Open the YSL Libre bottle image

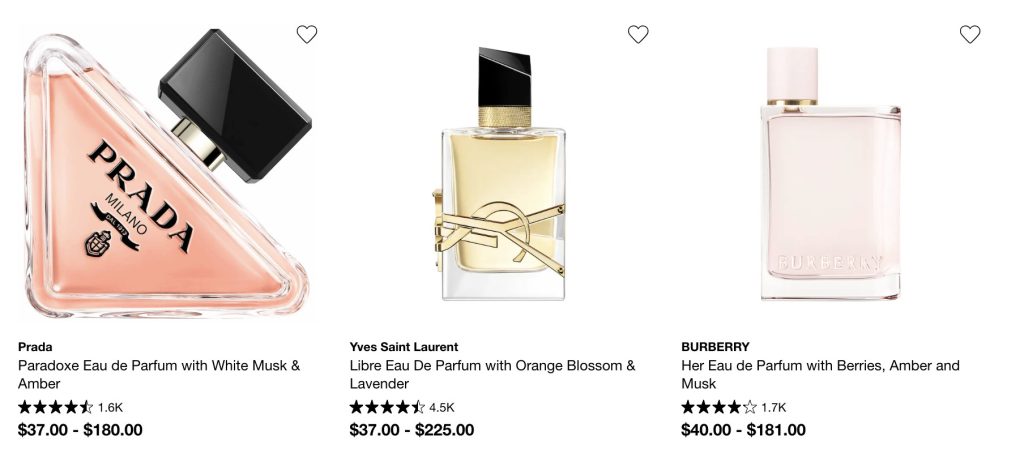click(x=499, y=174)
